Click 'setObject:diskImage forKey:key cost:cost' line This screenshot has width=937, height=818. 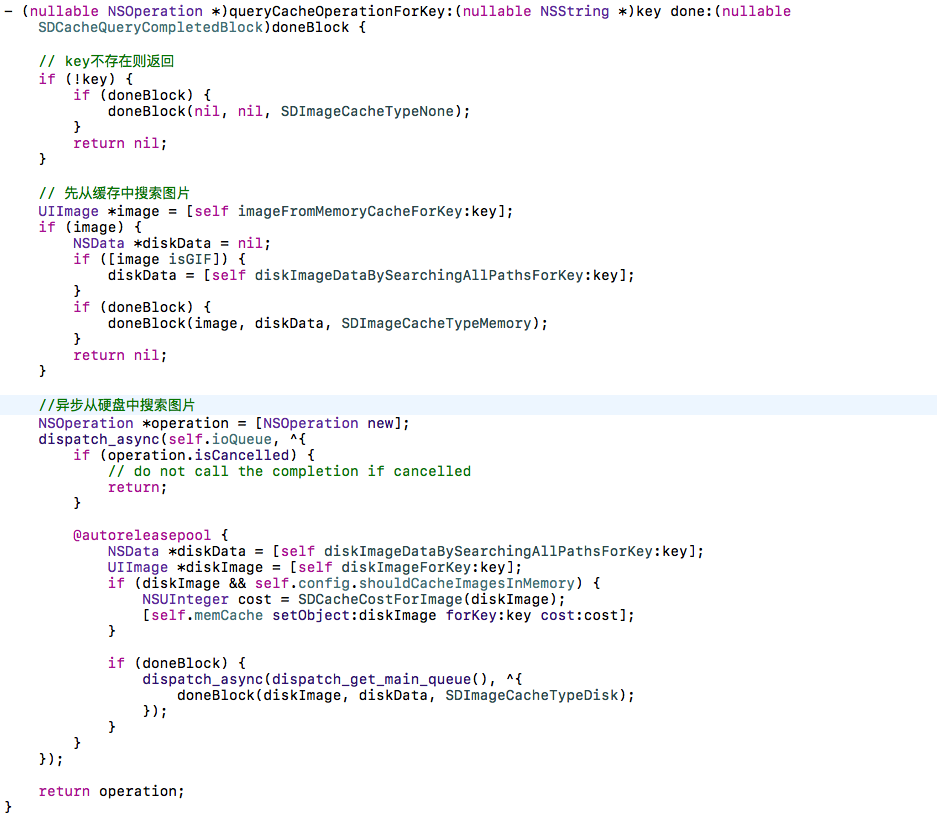click(x=388, y=615)
